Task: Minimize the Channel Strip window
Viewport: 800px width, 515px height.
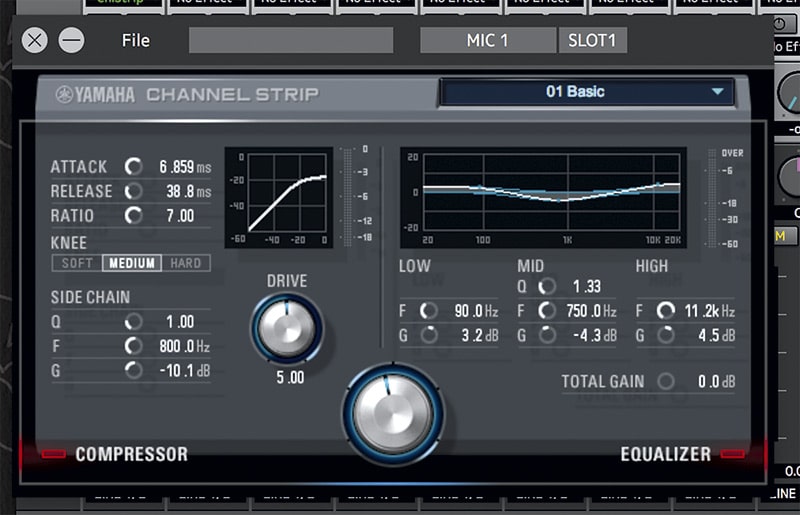Action: (71, 40)
